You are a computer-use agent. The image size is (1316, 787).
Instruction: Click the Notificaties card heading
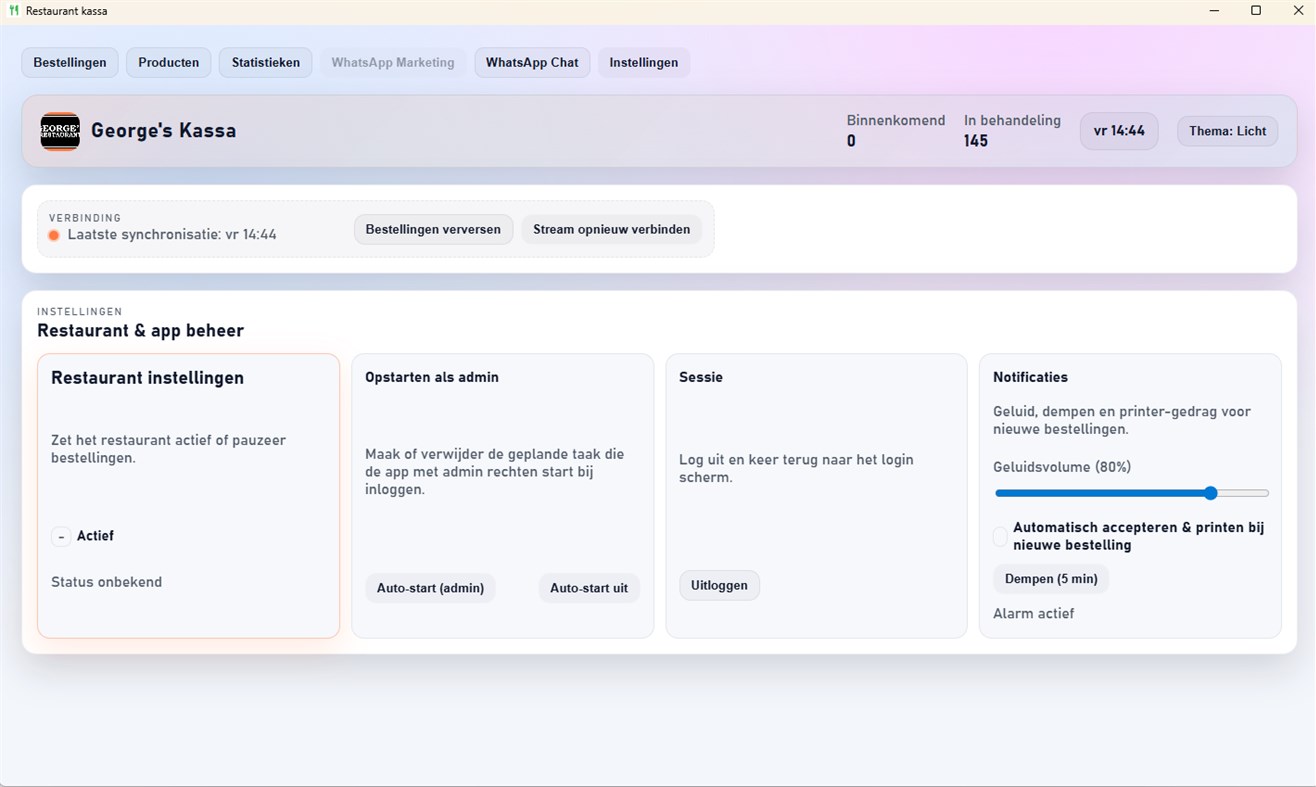[1030, 377]
